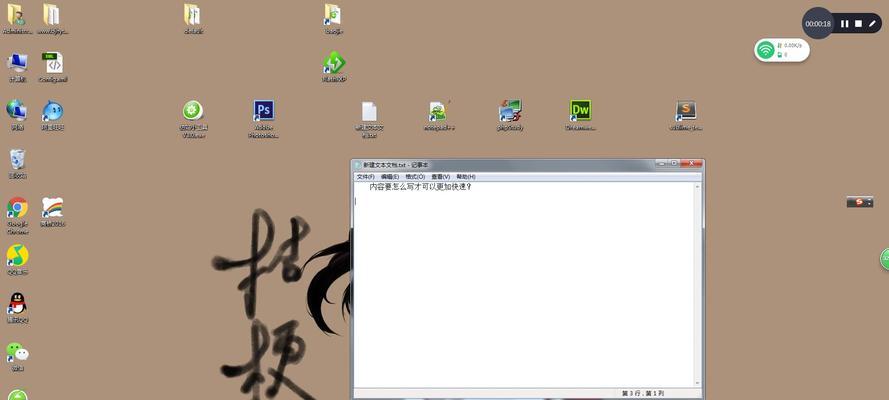Click the Sogou input method toolbar
This screenshot has width=889, height=400.
pyautogui.click(x=860, y=202)
